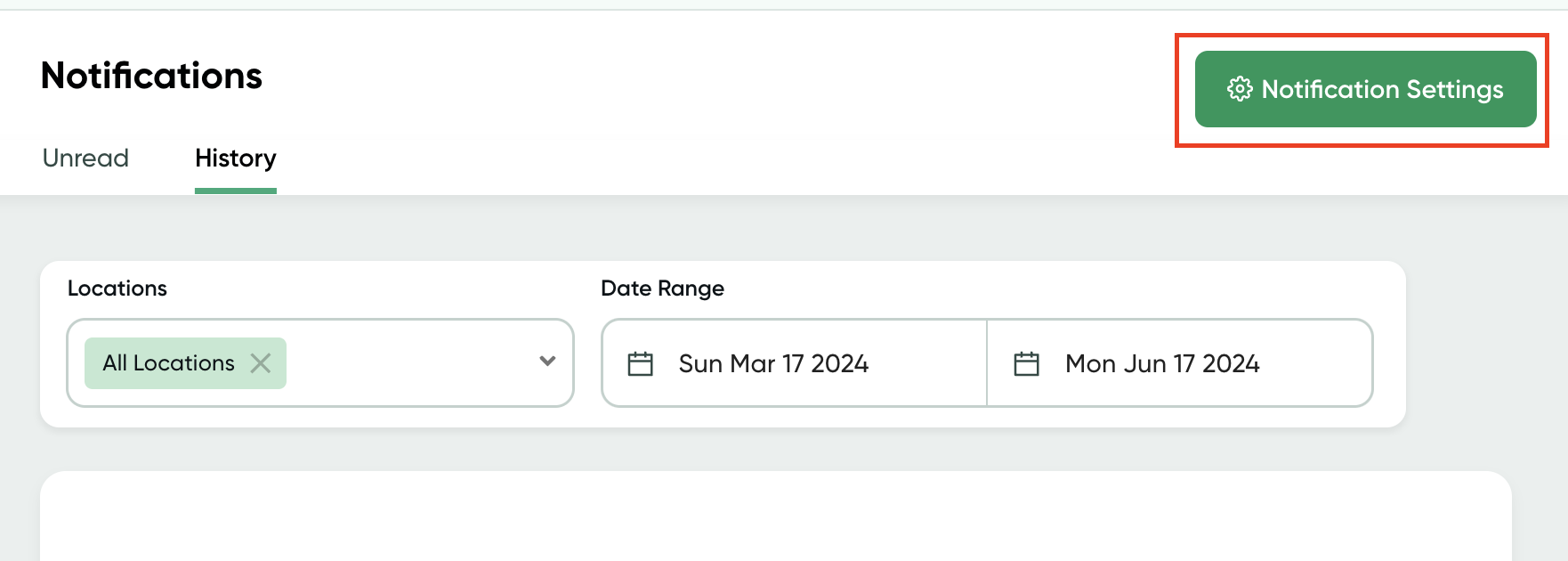Open Notification Settings via its text label
The height and width of the screenshot is (561, 1568).
click(x=1382, y=89)
